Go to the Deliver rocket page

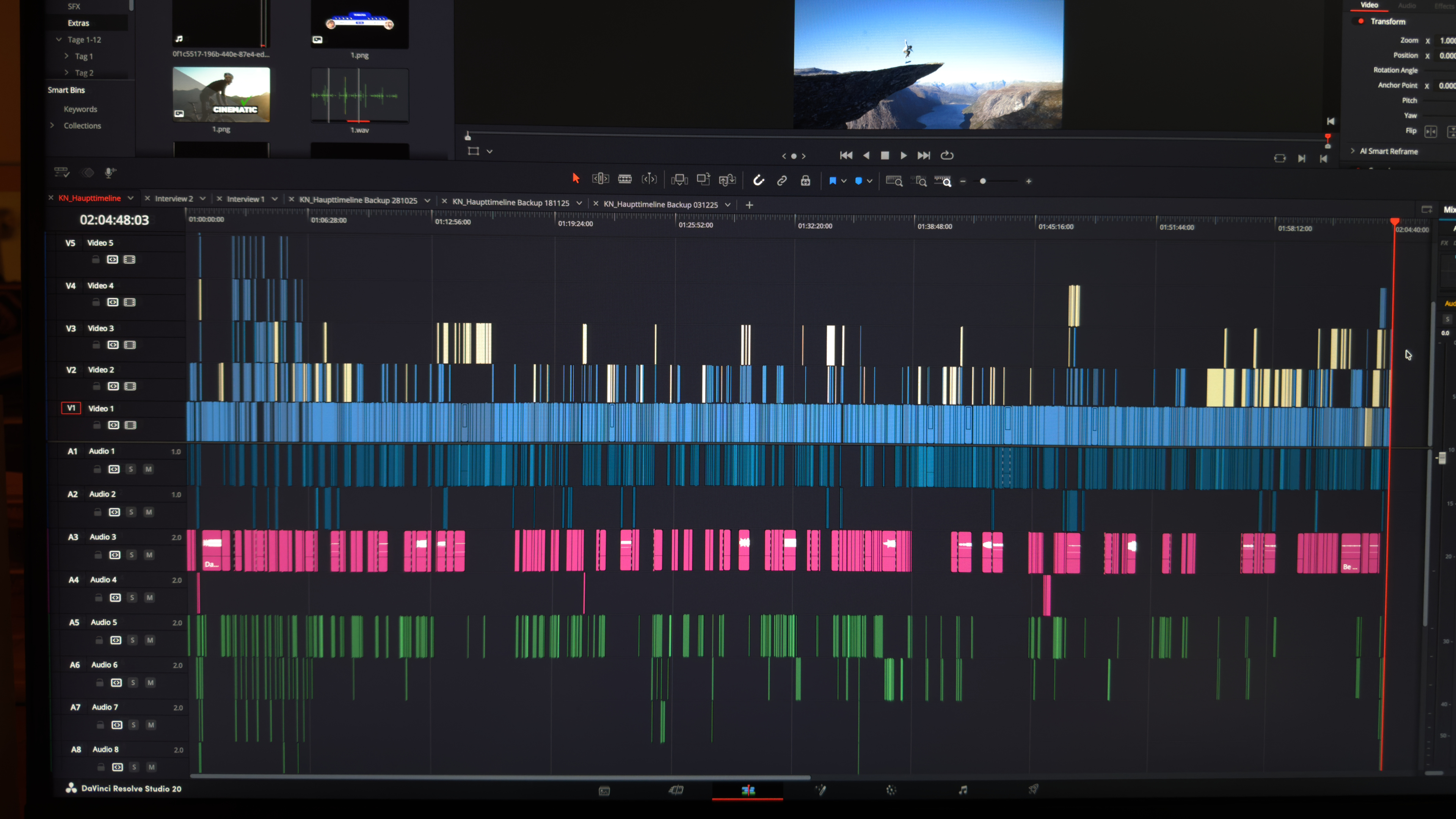(1032, 789)
